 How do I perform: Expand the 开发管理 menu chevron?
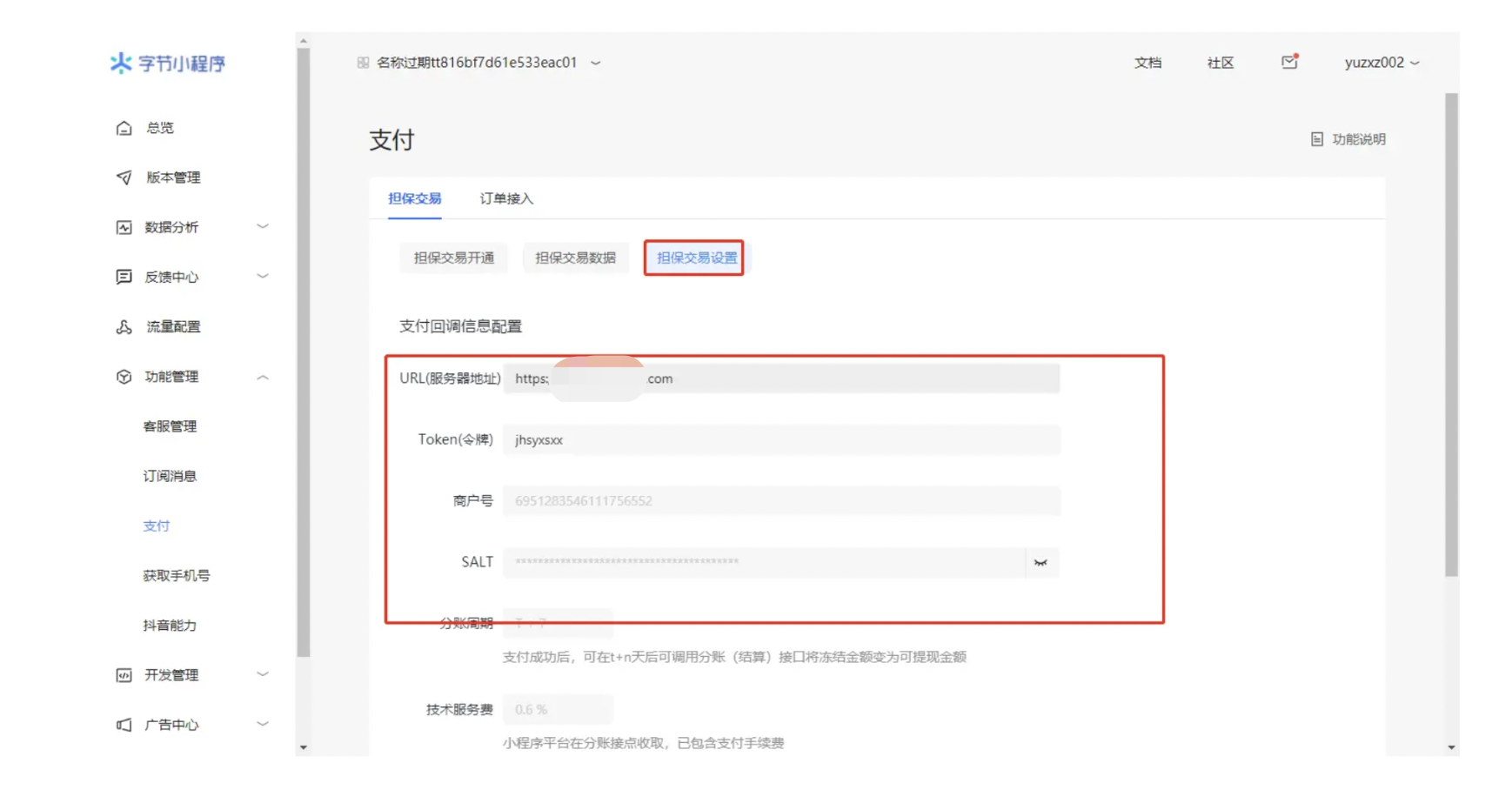point(263,674)
